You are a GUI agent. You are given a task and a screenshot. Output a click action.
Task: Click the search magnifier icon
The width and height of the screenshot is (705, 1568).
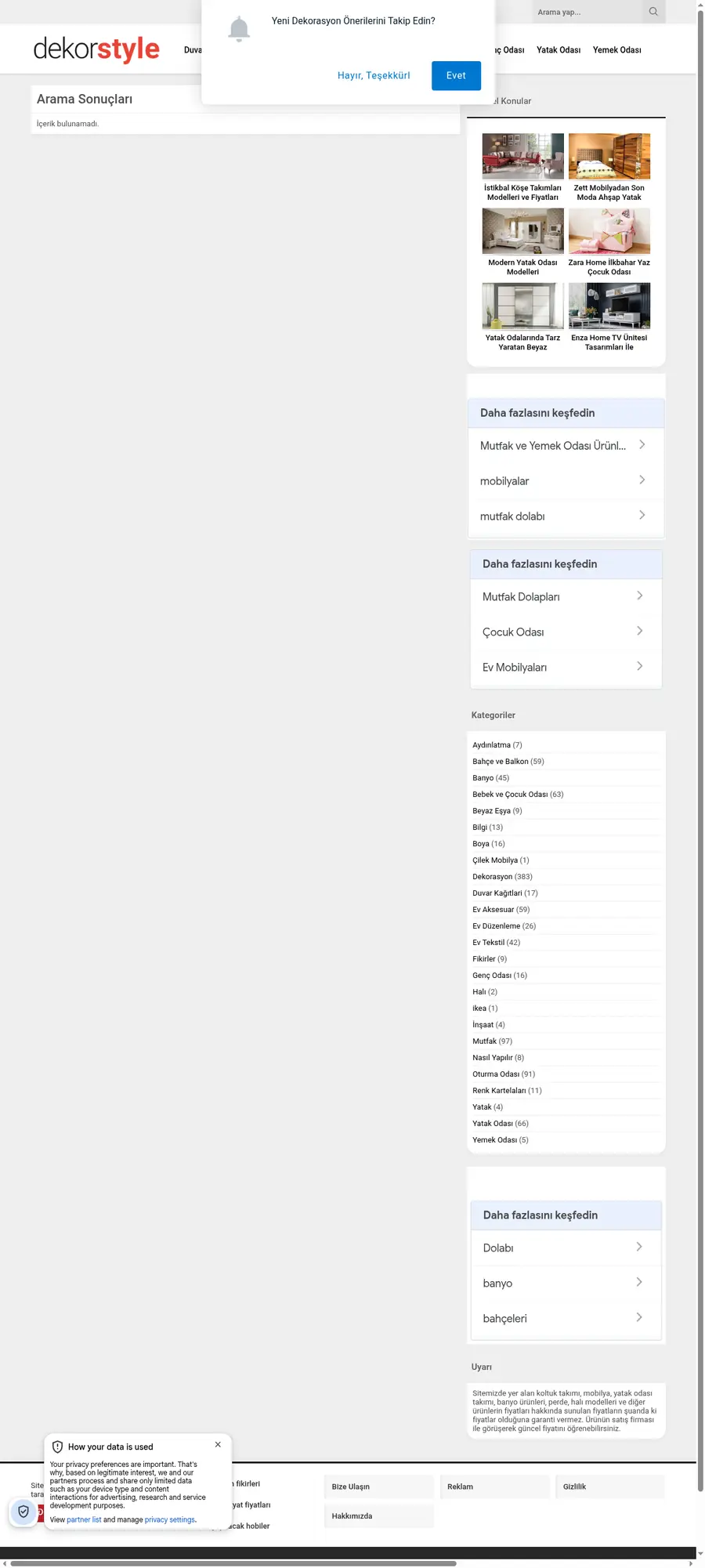pos(653,12)
